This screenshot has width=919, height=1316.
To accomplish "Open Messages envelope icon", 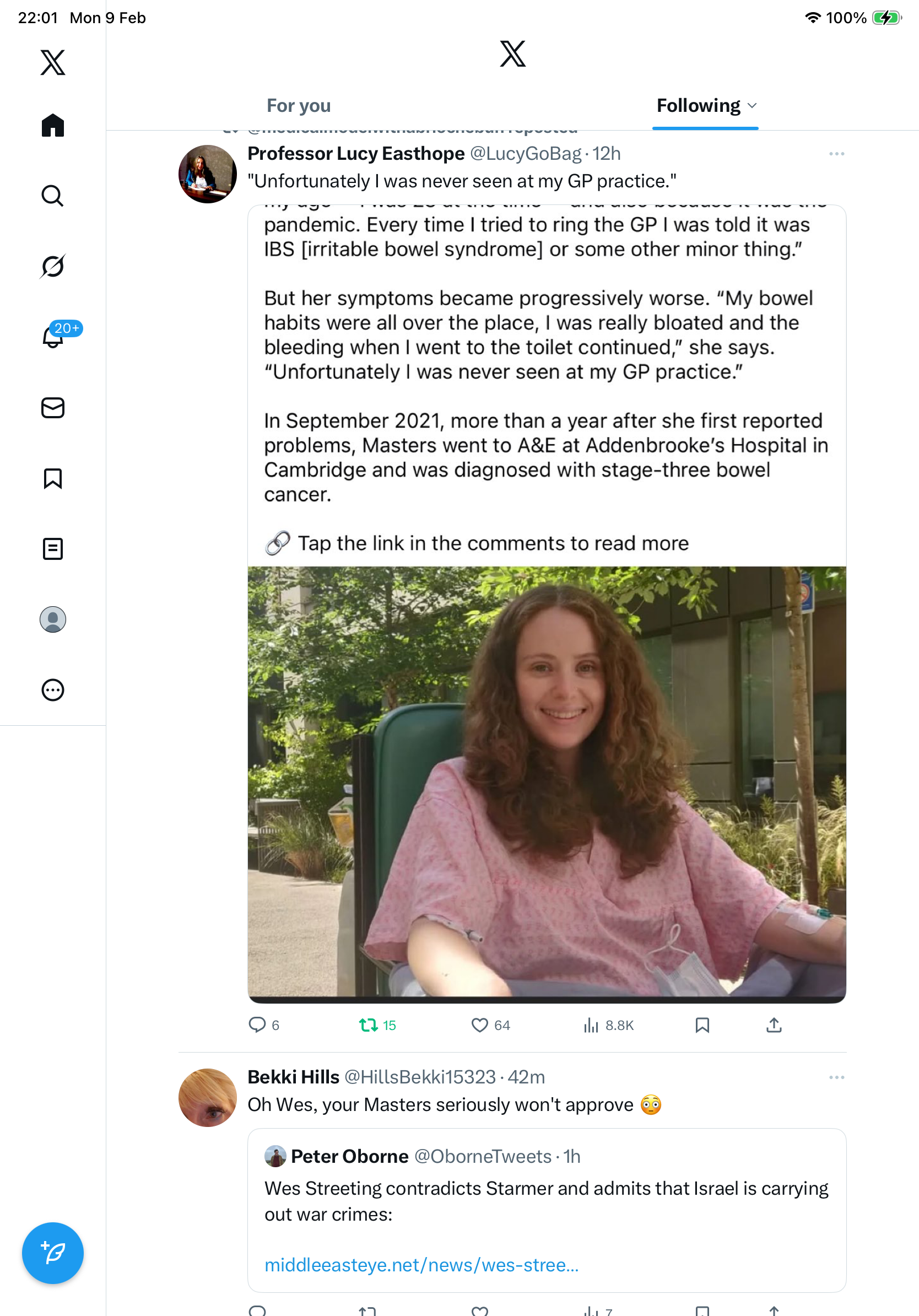I will (53, 407).
